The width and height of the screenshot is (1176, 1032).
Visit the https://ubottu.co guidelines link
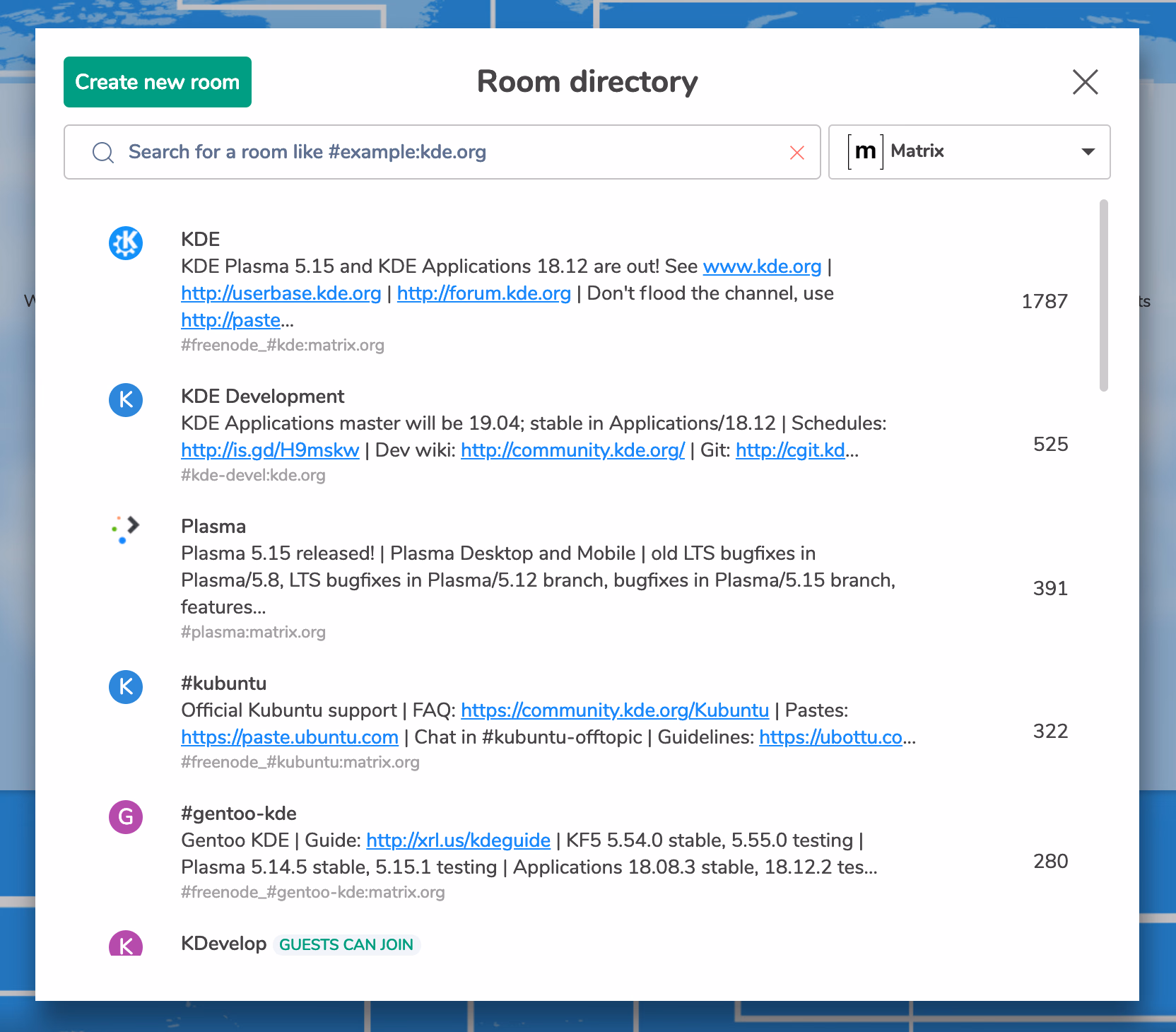pos(831,737)
